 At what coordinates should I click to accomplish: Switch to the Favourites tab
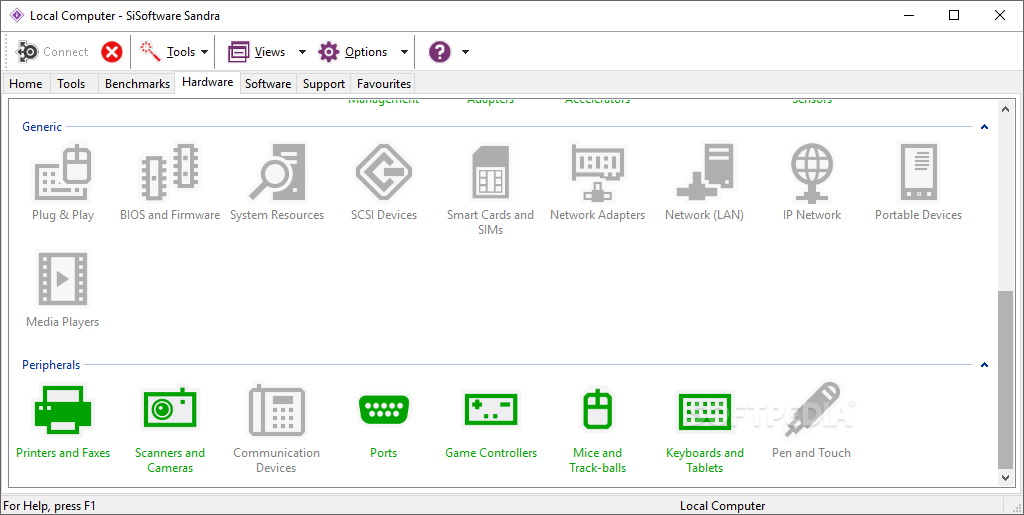(x=384, y=84)
